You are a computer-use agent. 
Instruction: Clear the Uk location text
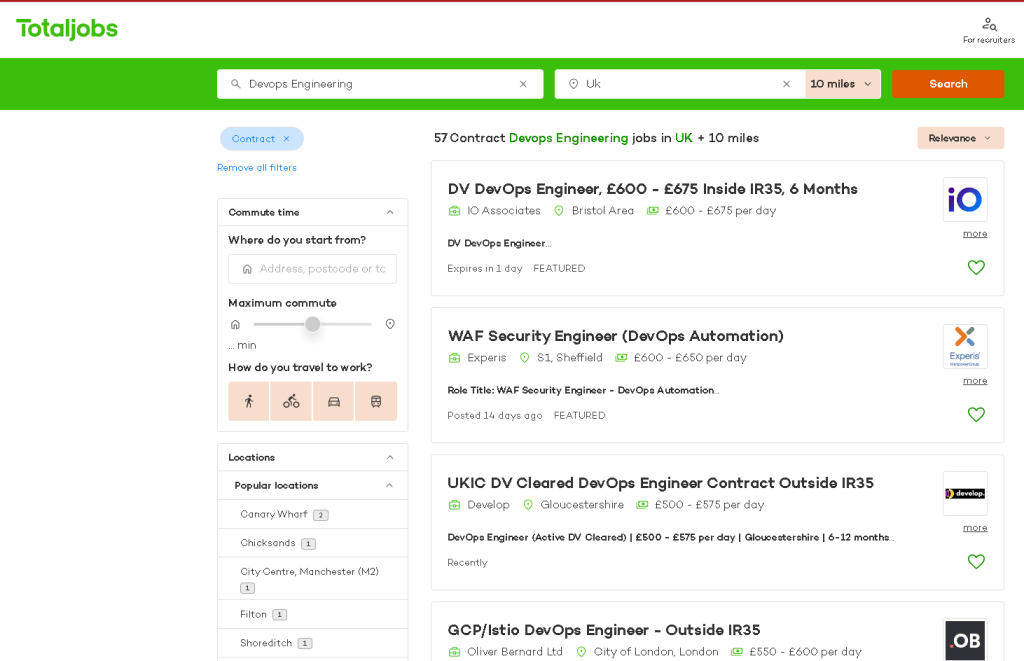pos(786,84)
